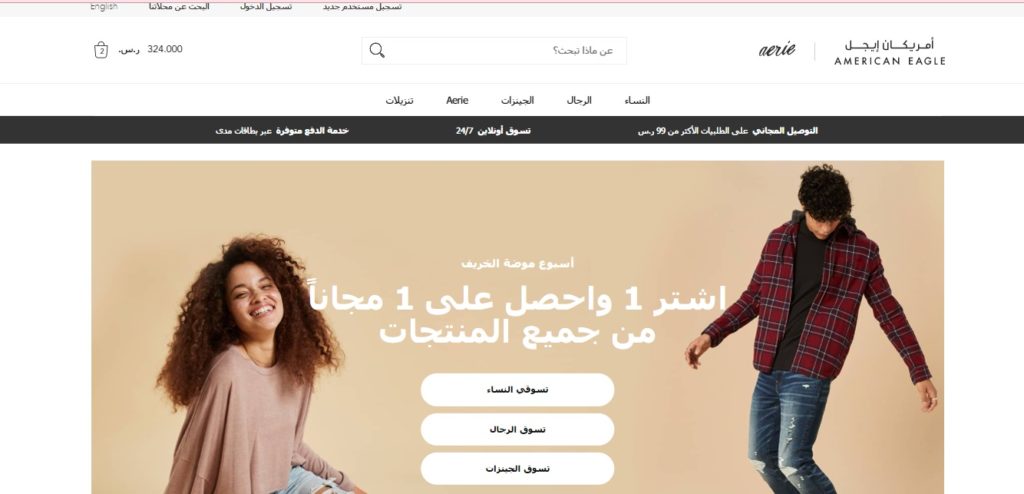Viewport: 1024px width, 494px height.
Task: Open the store locator link
Action: click(x=179, y=7)
